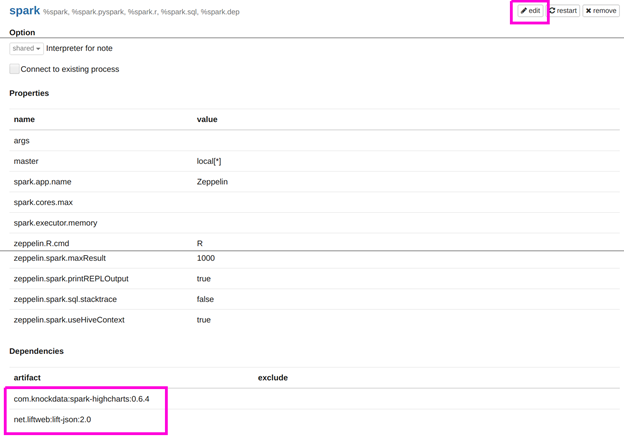The width and height of the screenshot is (624, 441).
Task: Enable Connect to existing process checkbox
Action: pos(15,69)
